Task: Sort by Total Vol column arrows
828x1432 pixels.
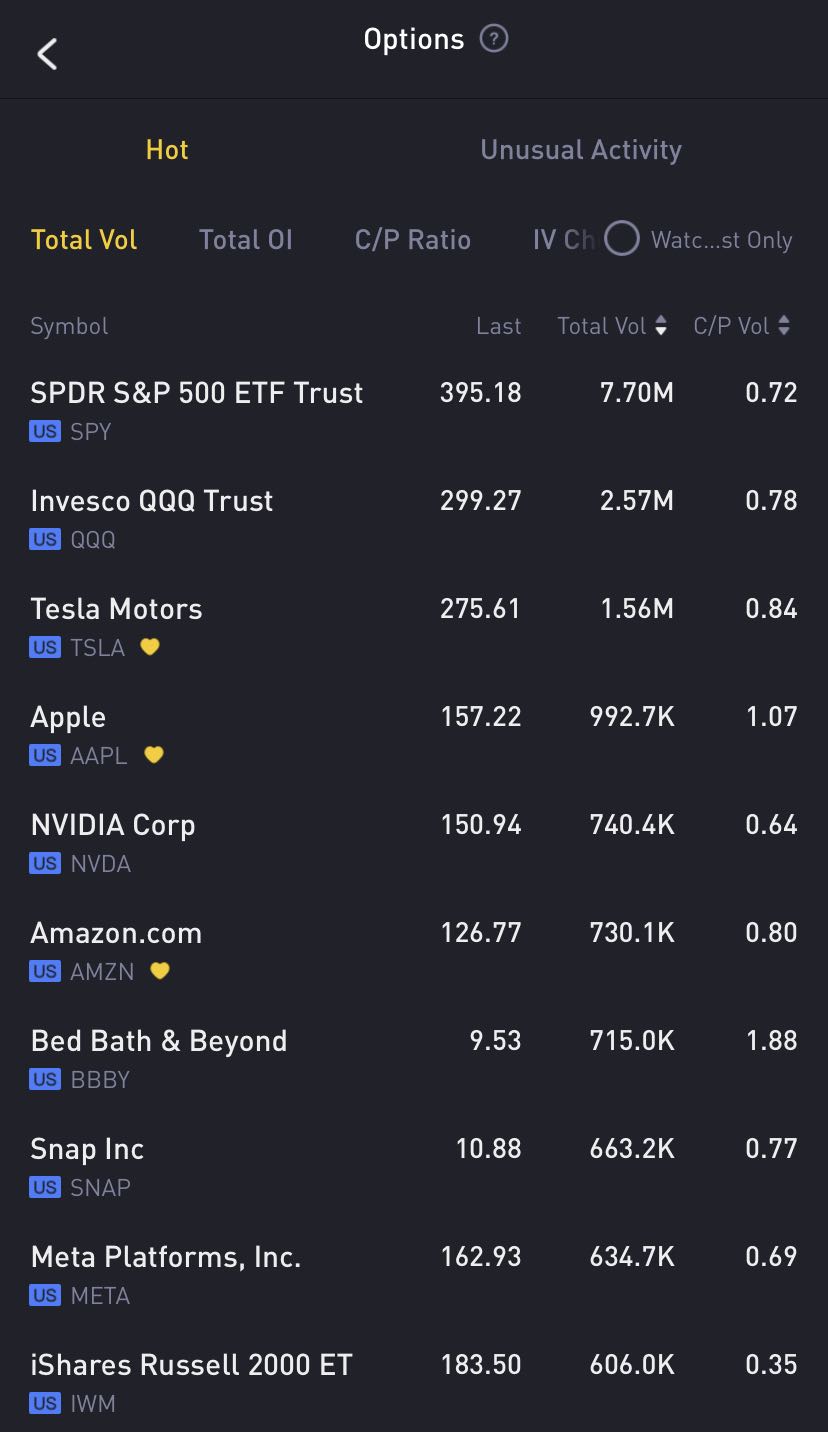Action: [661, 326]
